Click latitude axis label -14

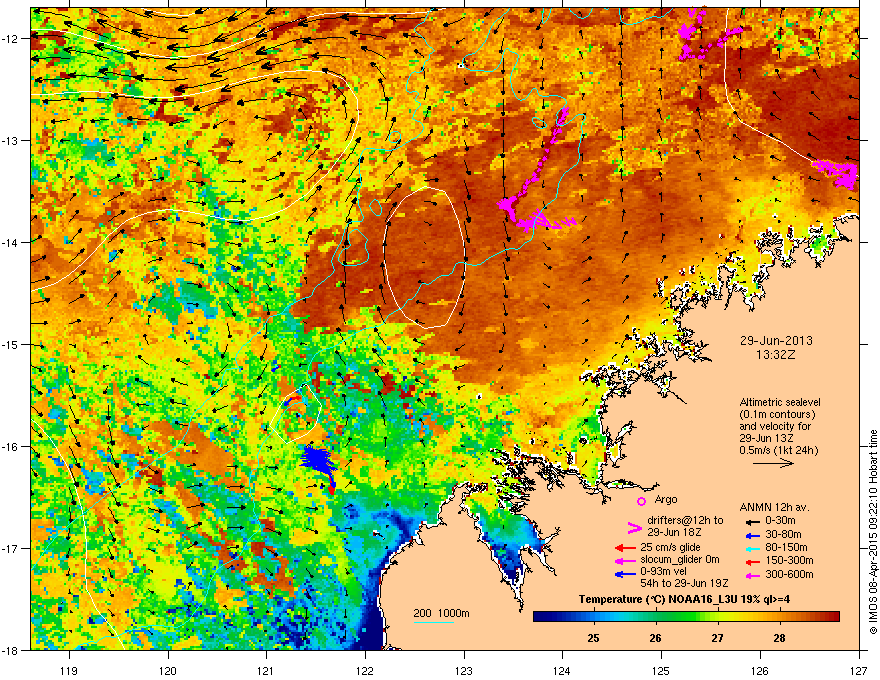coord(10,242)
